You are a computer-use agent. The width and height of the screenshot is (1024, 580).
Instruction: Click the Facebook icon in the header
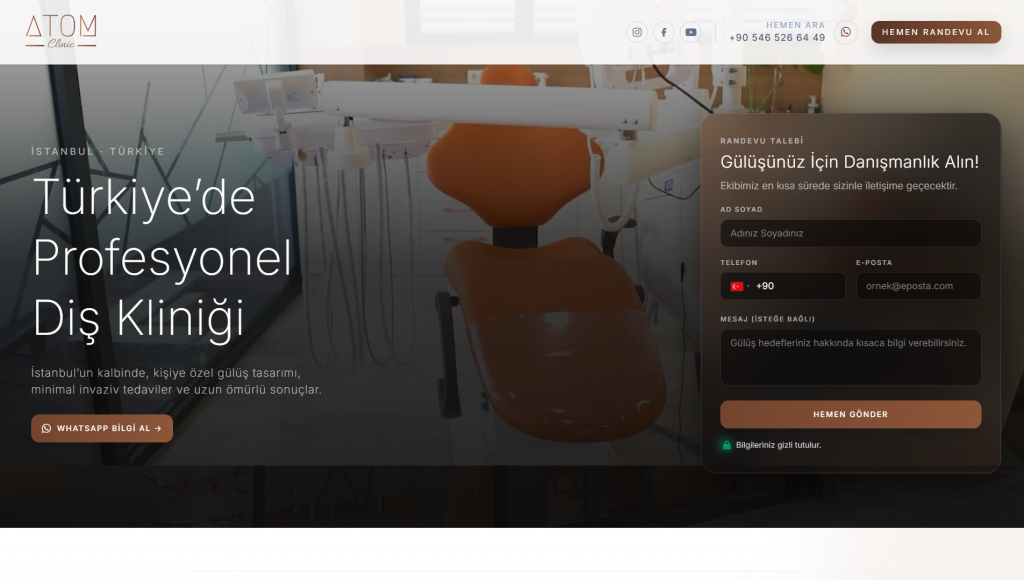click(664, 32)
